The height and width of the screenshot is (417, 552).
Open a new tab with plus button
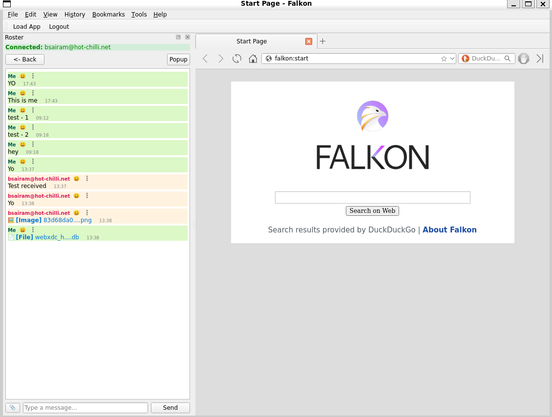pos(322,42)
